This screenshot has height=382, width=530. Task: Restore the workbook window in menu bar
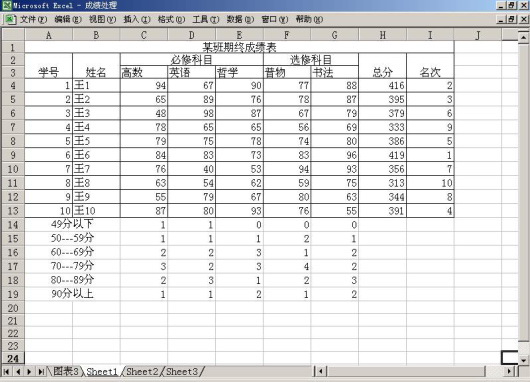point(512,19)
